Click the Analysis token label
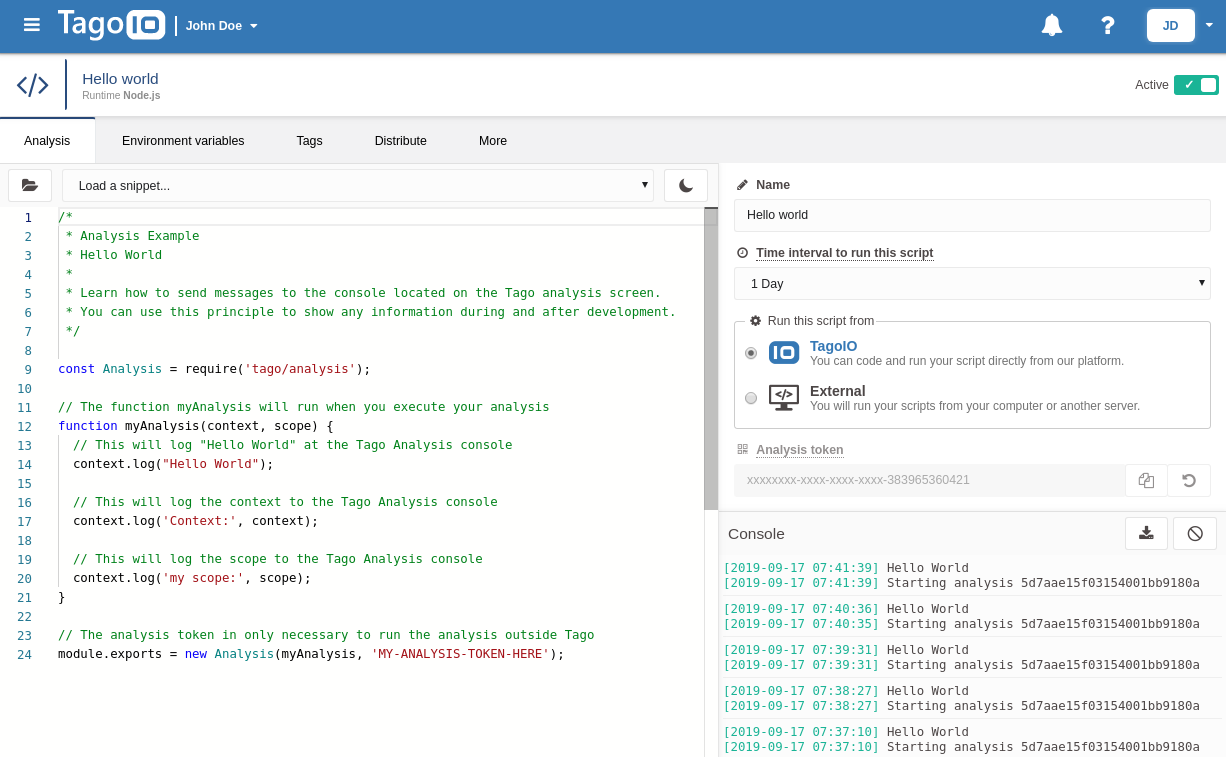The width and height of the screenshot is (1226, 757). 800,450
